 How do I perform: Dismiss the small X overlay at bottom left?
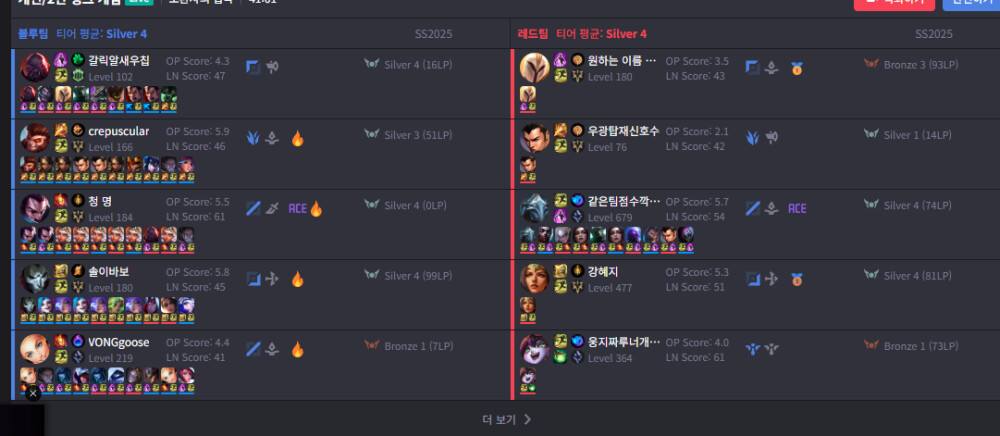coord(33,393)
